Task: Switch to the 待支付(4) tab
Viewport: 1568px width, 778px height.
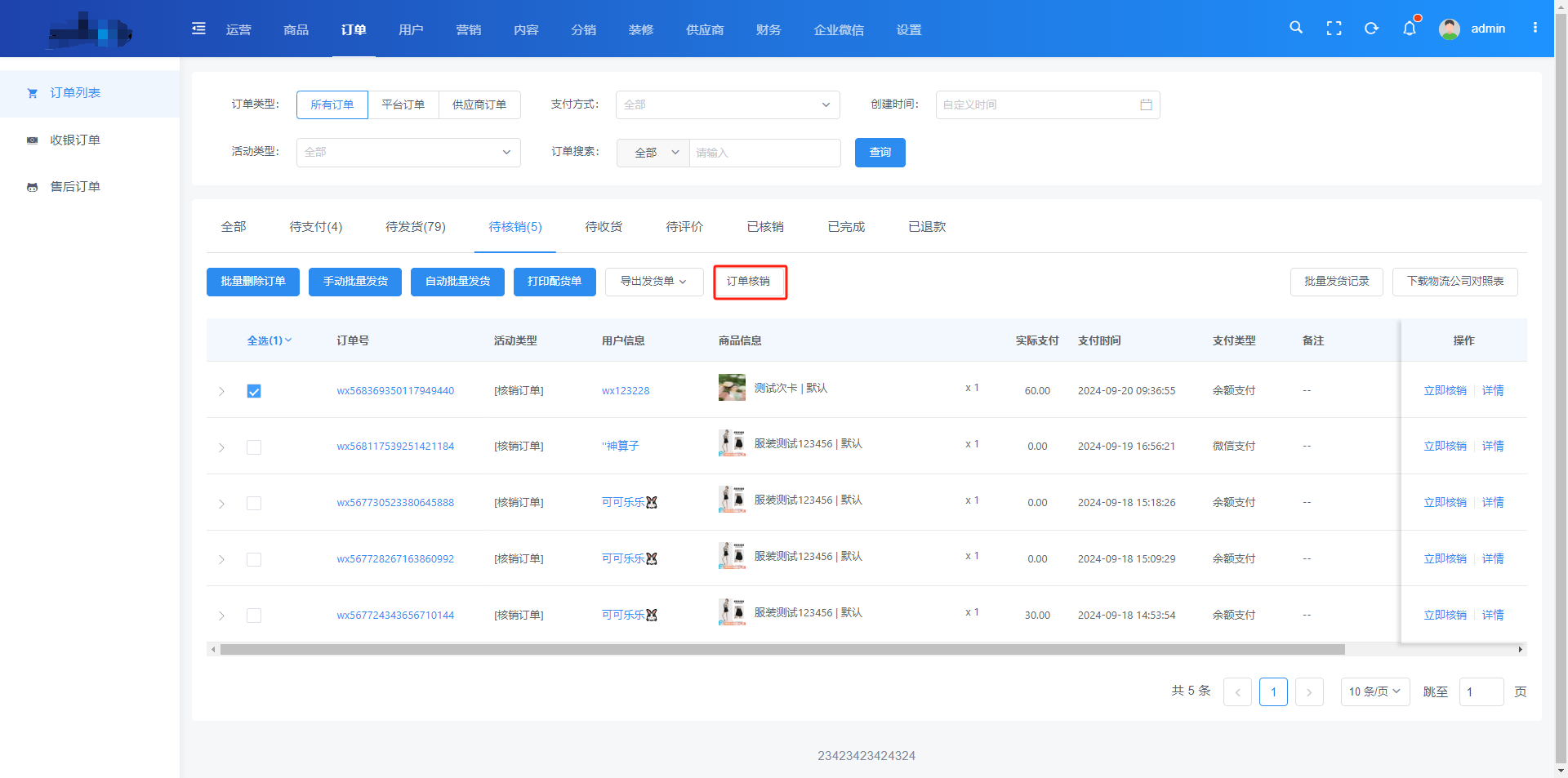Action: coord(316,227)
